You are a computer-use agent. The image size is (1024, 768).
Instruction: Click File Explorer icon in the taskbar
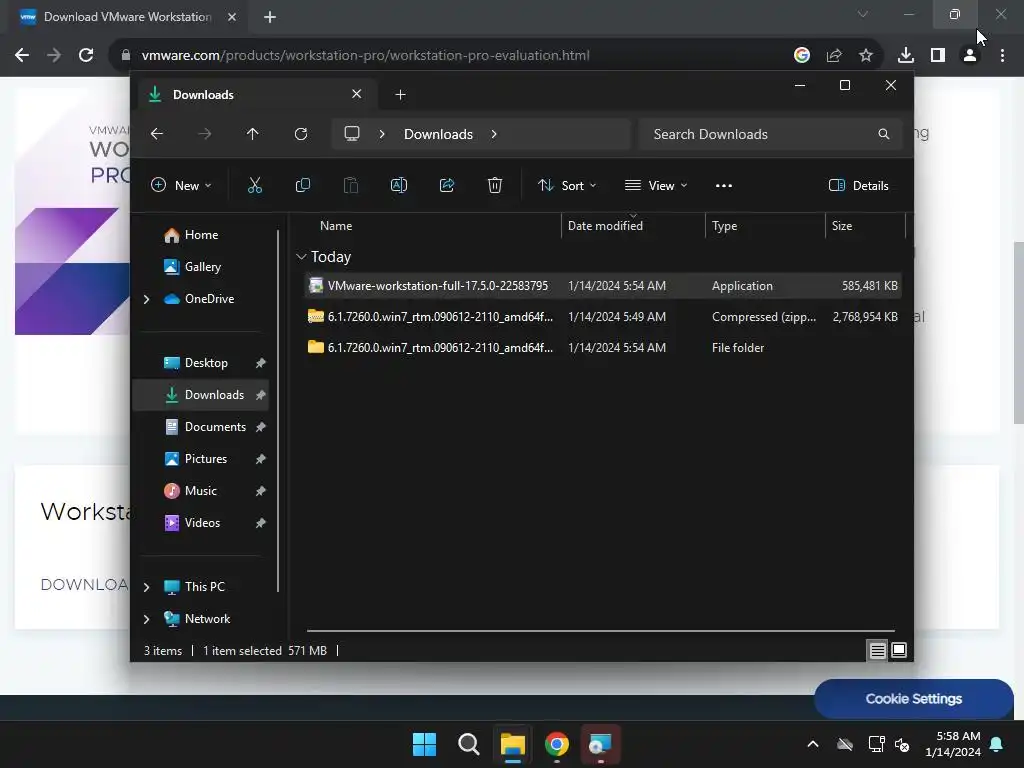click(513, 744)
